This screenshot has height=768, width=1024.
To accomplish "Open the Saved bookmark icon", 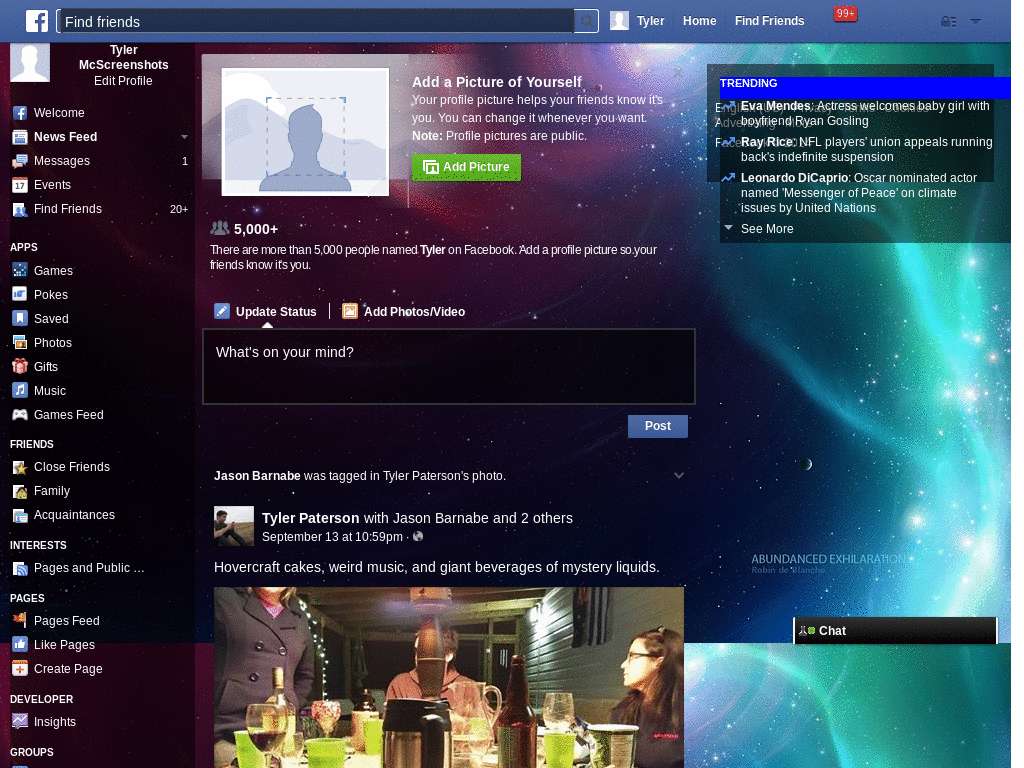I will click(x=20, y=318).
